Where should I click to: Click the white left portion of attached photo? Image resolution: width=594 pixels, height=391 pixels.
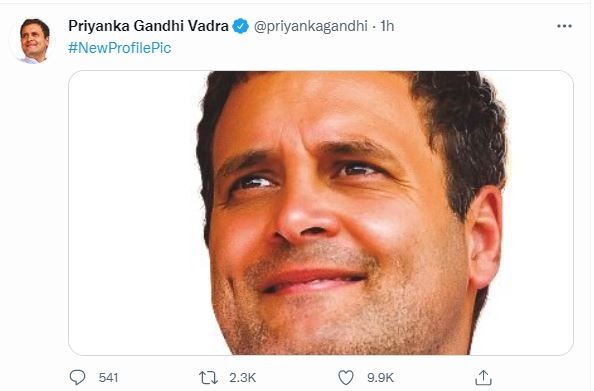point(133,213)
